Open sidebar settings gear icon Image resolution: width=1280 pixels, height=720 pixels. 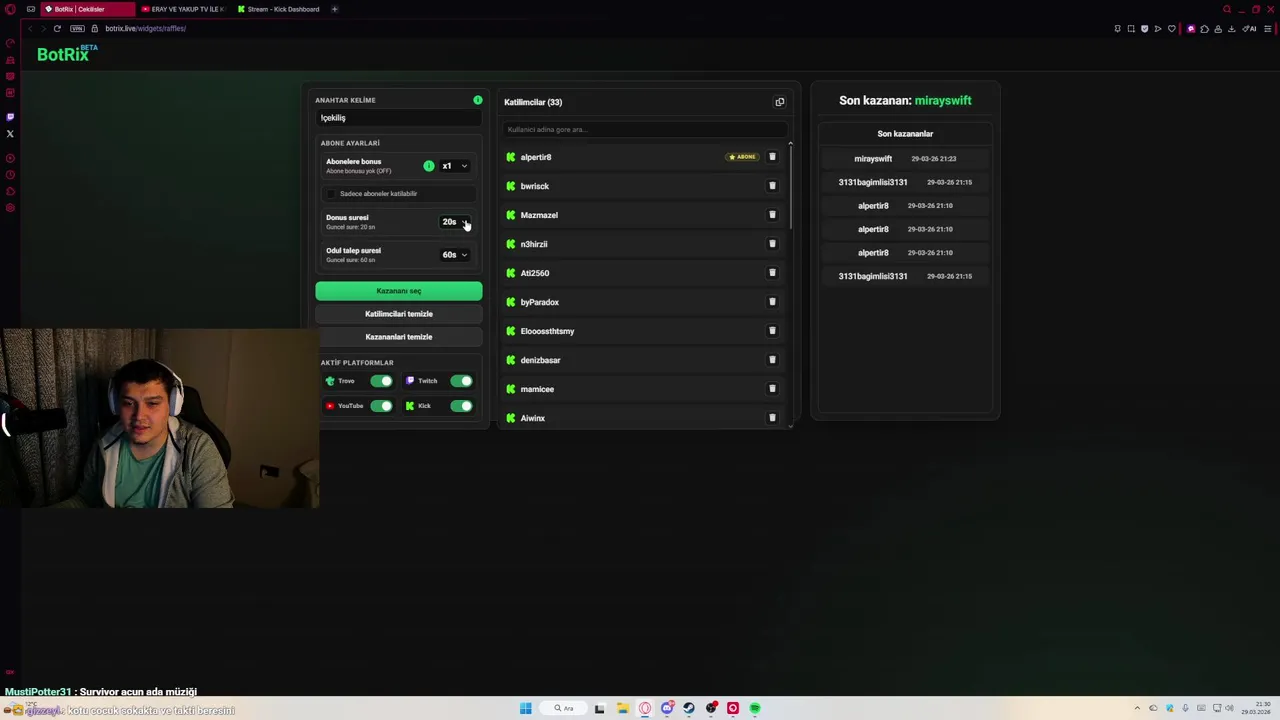click(x=10, y=208)
